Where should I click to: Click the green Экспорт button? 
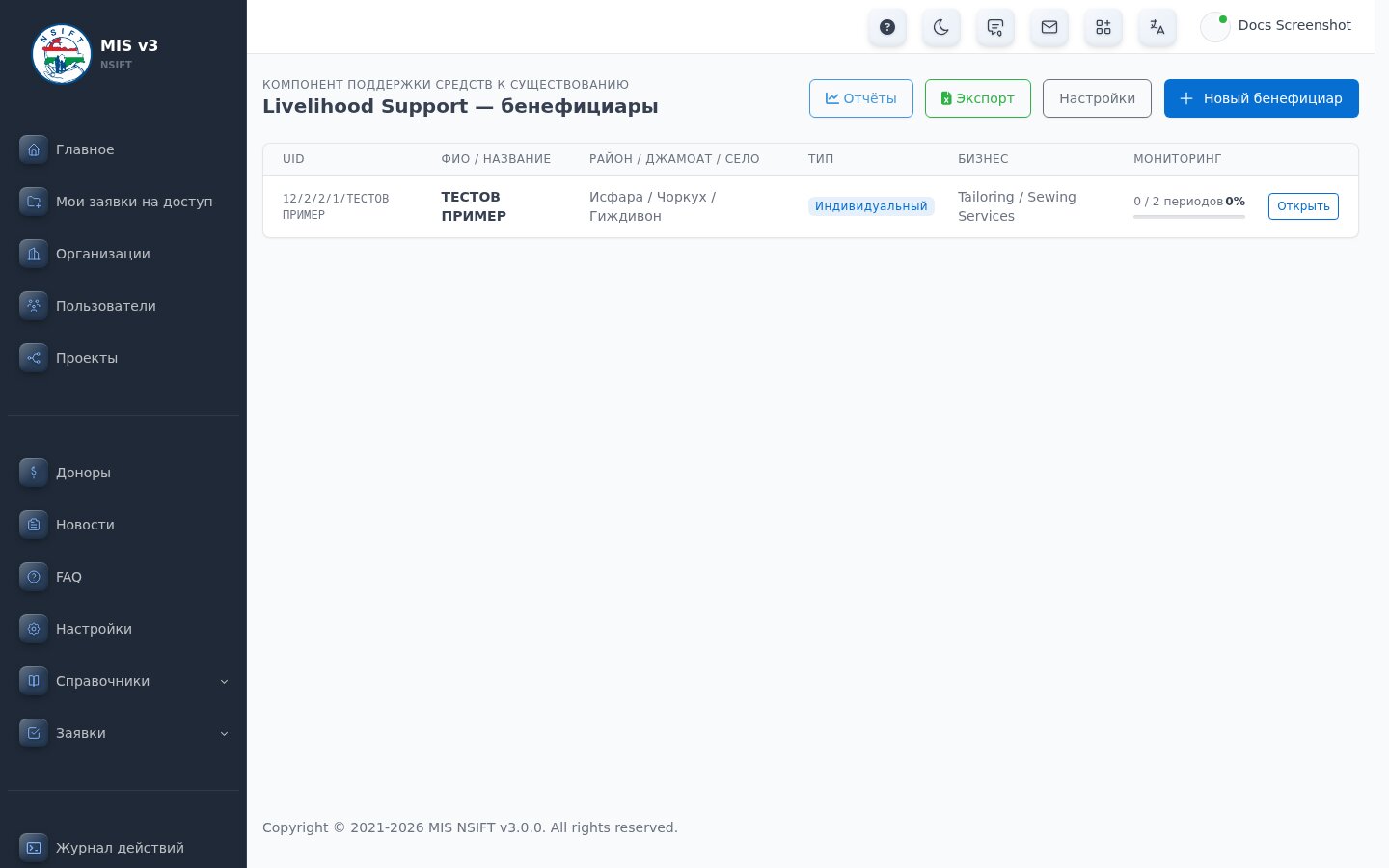coord(978,98)
